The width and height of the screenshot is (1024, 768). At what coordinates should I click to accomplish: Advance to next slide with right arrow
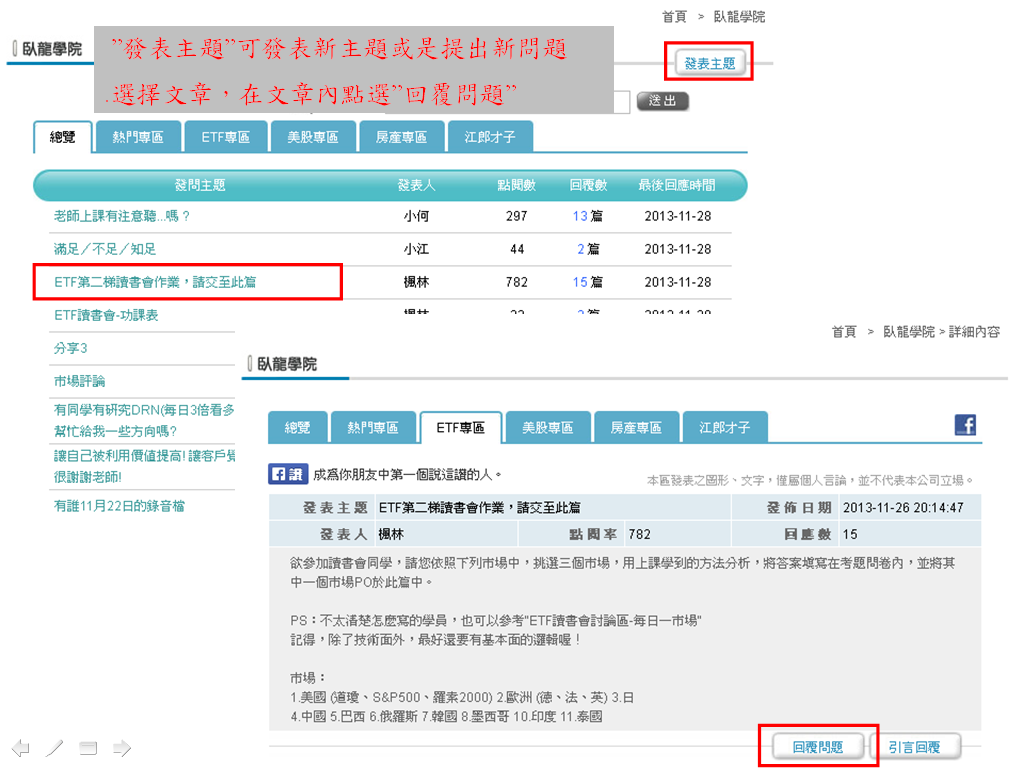click(121, 747)
